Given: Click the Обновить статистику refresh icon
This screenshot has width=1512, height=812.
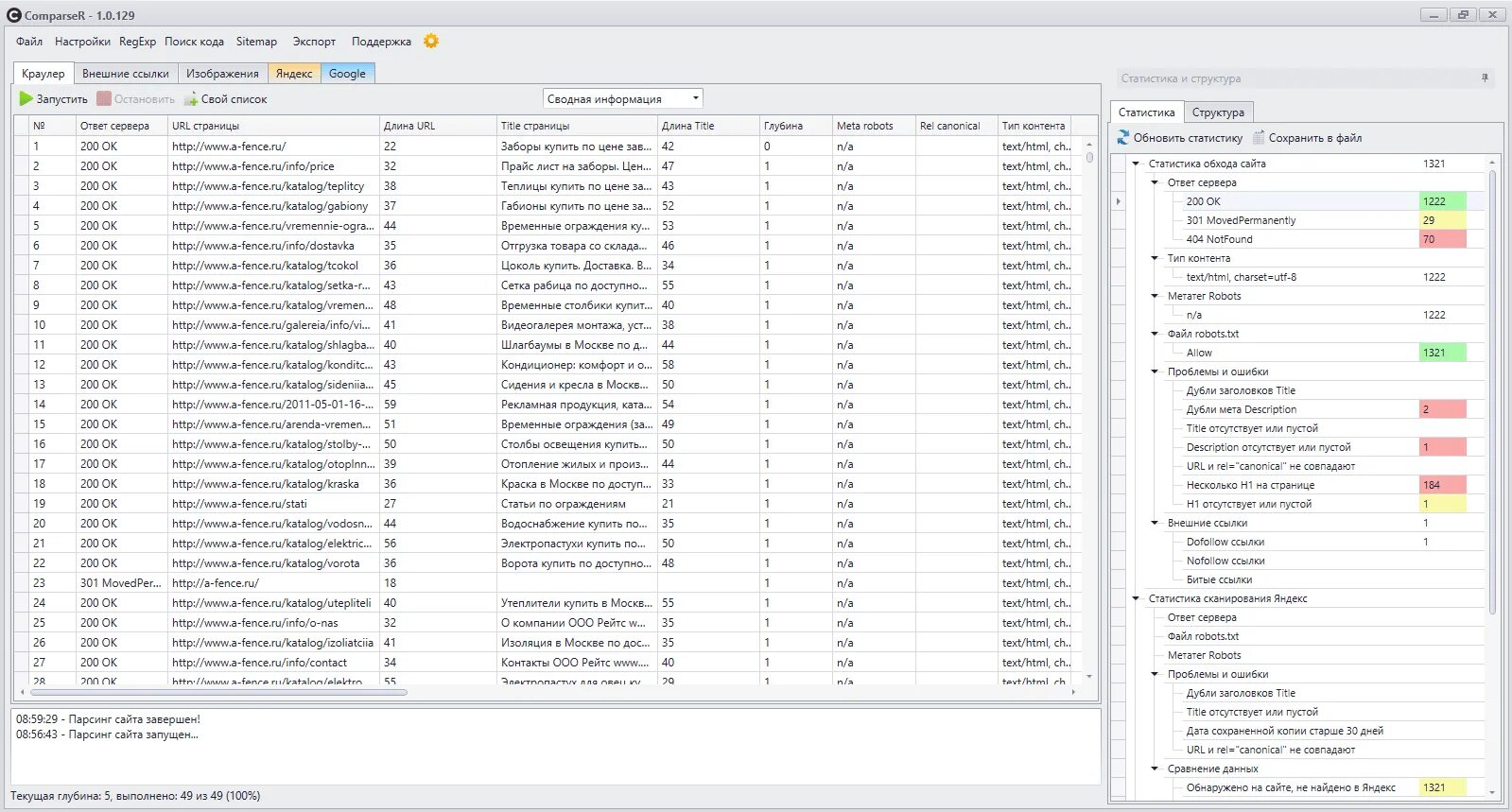Looking at the screenshot, I should pos(1123,138).
